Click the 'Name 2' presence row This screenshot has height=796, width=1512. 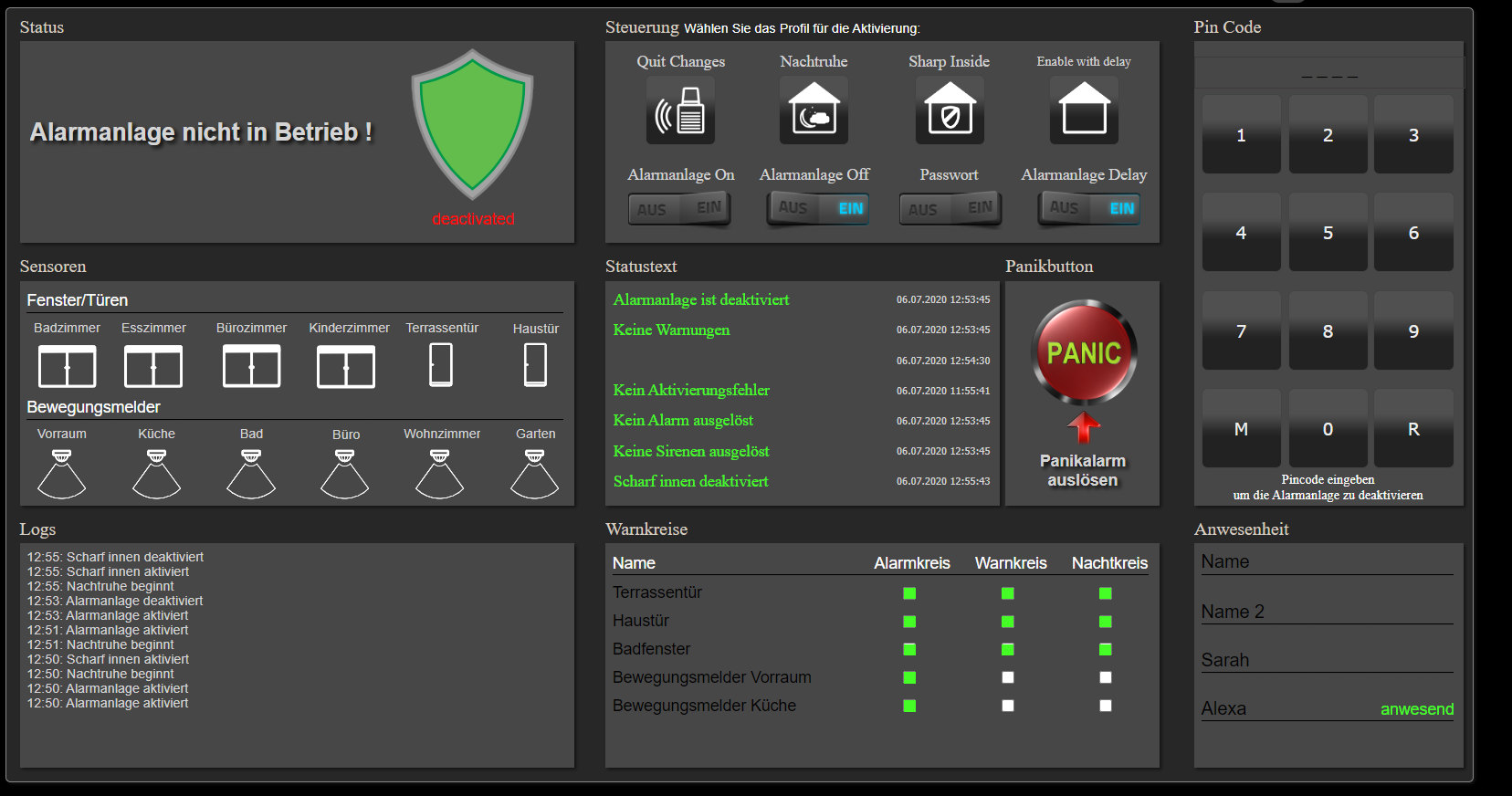(1328, 612)
